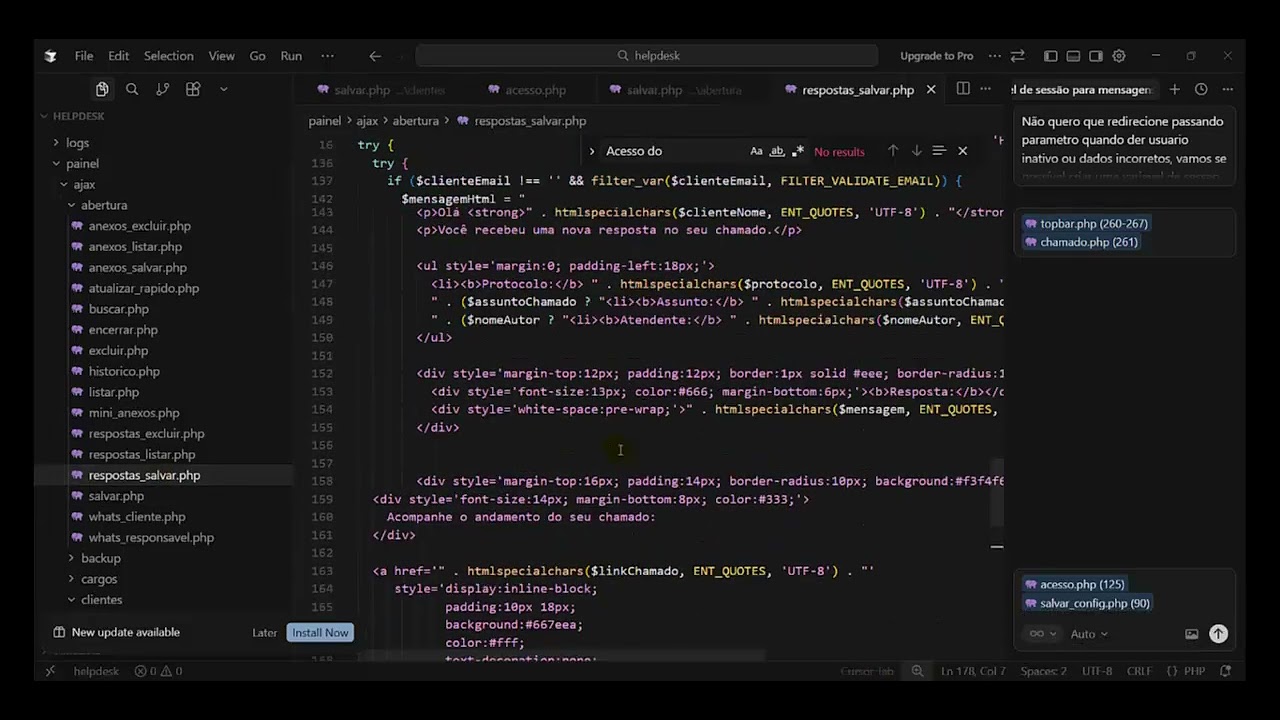Open the Extensions icon
The width and height of the screenshot is (1280, 720).
193,89
